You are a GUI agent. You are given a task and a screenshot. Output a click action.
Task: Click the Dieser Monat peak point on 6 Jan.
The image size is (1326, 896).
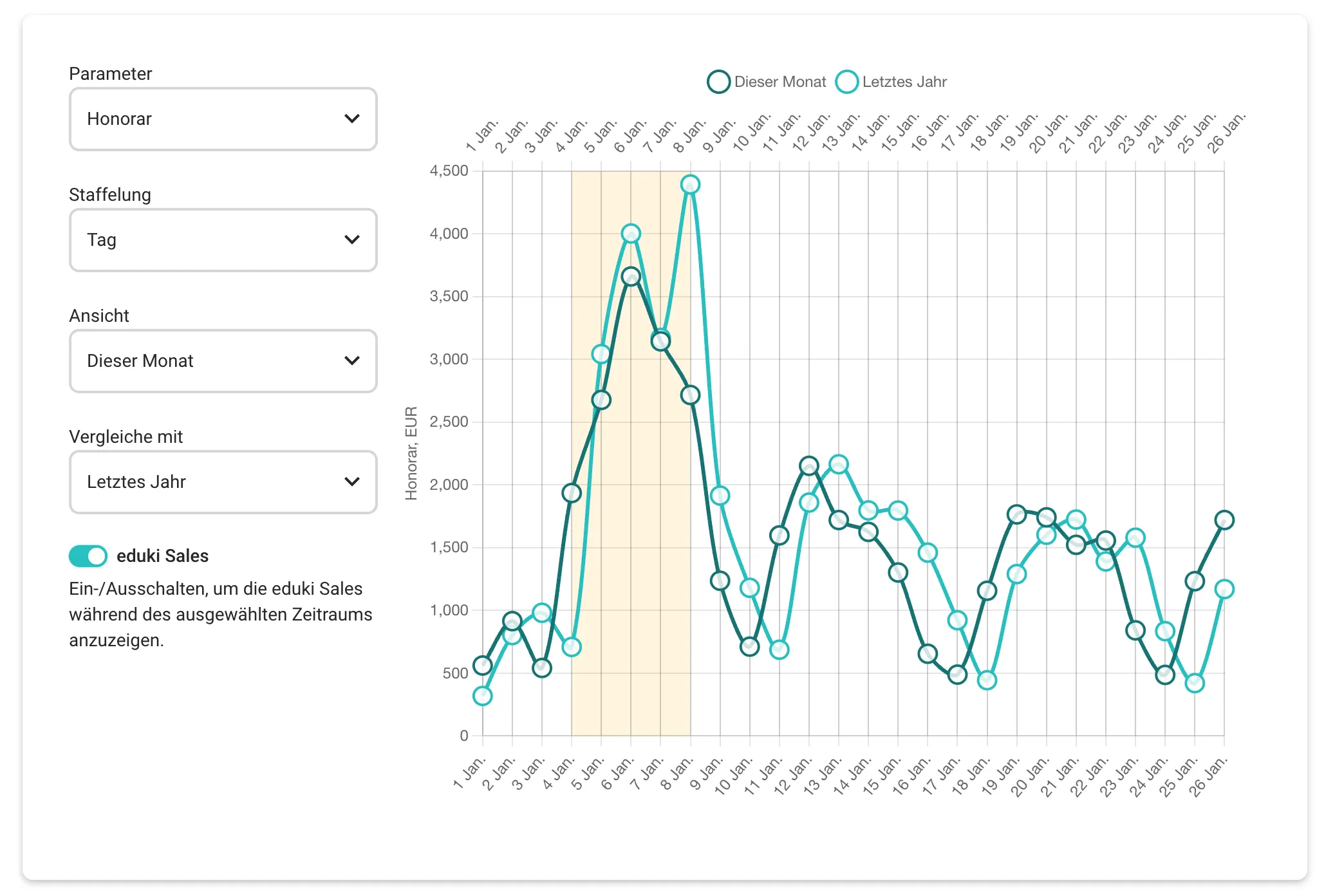tap(631, 277)
